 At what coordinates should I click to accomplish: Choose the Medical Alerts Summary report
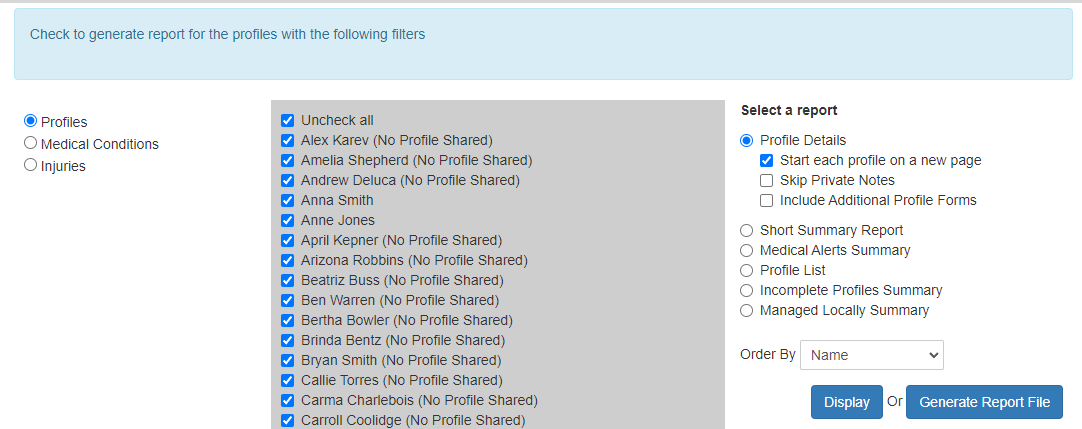coord(747,250)
